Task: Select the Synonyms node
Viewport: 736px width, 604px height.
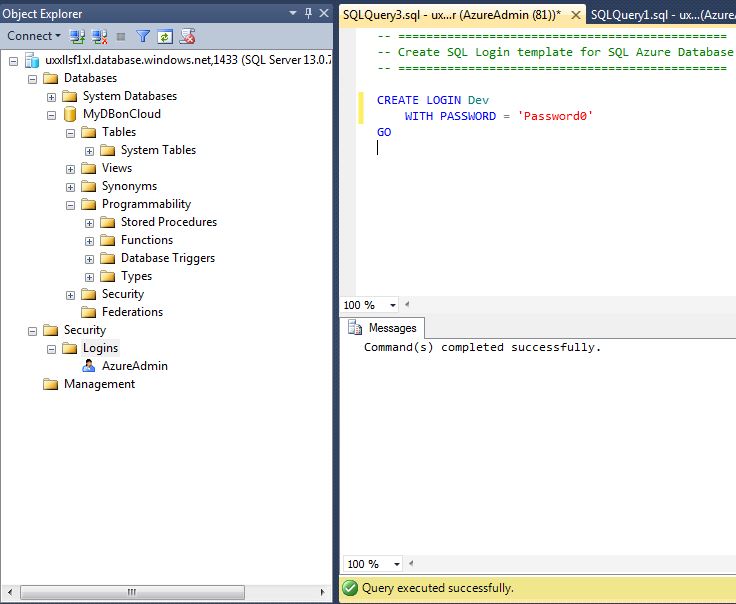Action: click(130, 186)
